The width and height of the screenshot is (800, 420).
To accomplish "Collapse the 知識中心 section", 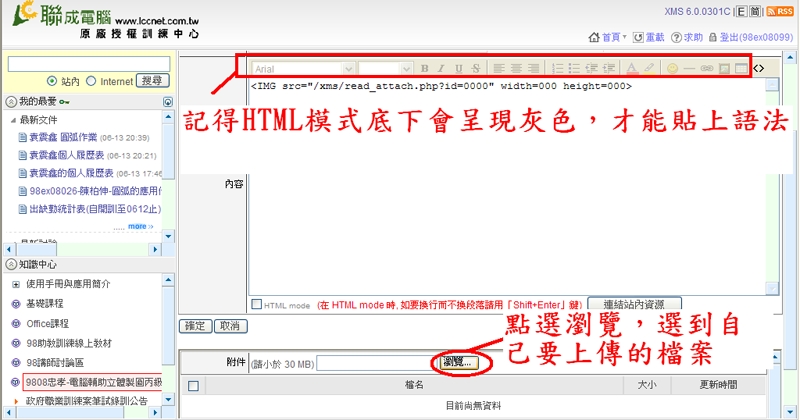I will coord(10,265).
